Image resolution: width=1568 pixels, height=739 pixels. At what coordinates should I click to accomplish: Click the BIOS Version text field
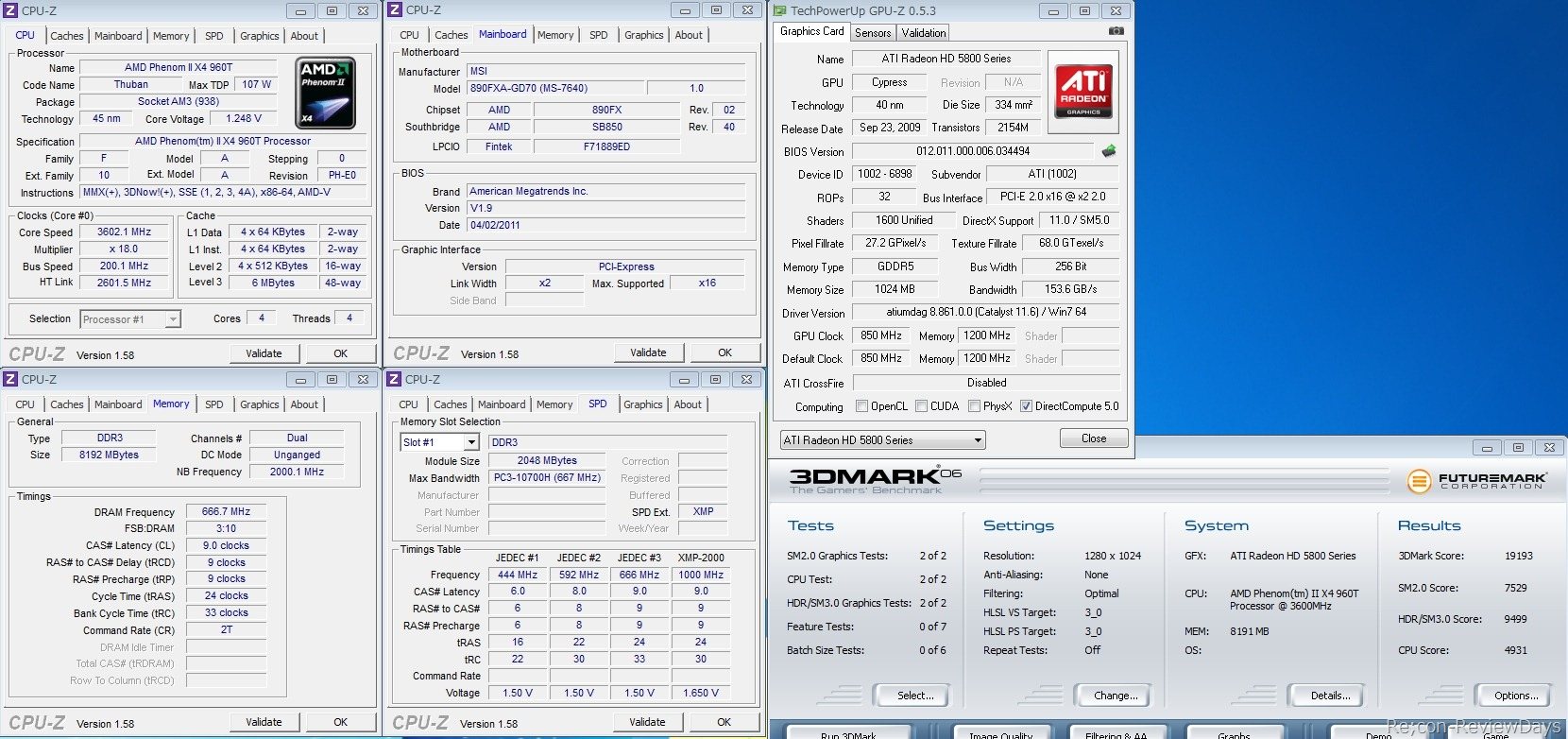click(973, 151)
